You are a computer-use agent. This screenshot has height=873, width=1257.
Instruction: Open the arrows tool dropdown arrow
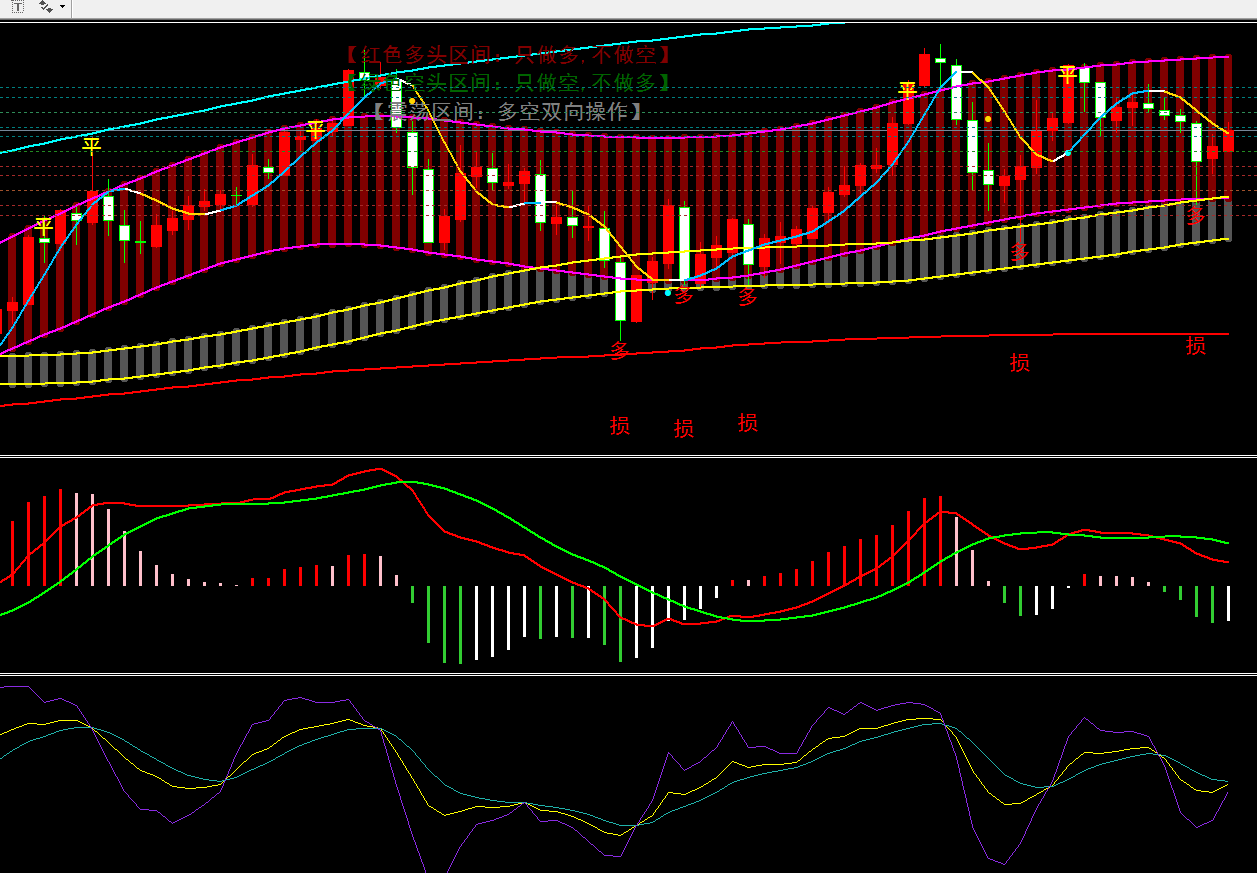[63, 7]
